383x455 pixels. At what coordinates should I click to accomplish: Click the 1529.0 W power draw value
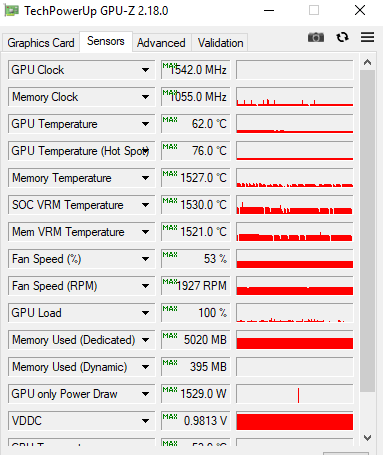click(196, 394)
